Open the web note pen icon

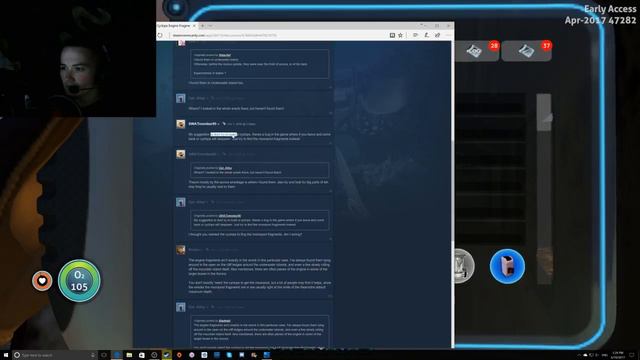427,36
